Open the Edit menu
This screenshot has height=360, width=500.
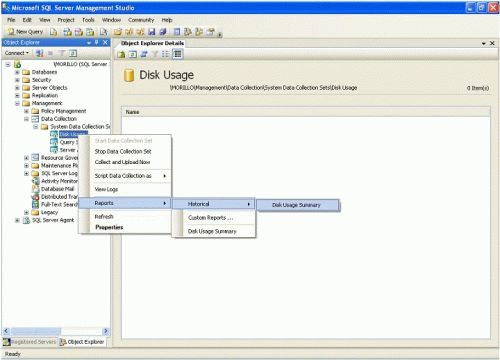27,20
